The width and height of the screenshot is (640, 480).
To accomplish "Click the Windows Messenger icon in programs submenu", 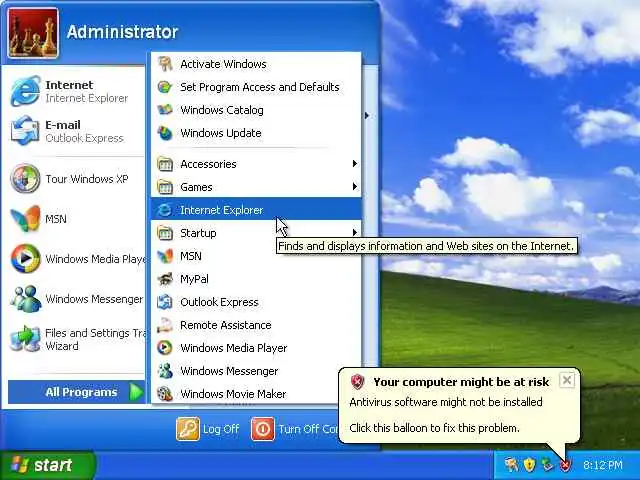I will click(165, 371).
